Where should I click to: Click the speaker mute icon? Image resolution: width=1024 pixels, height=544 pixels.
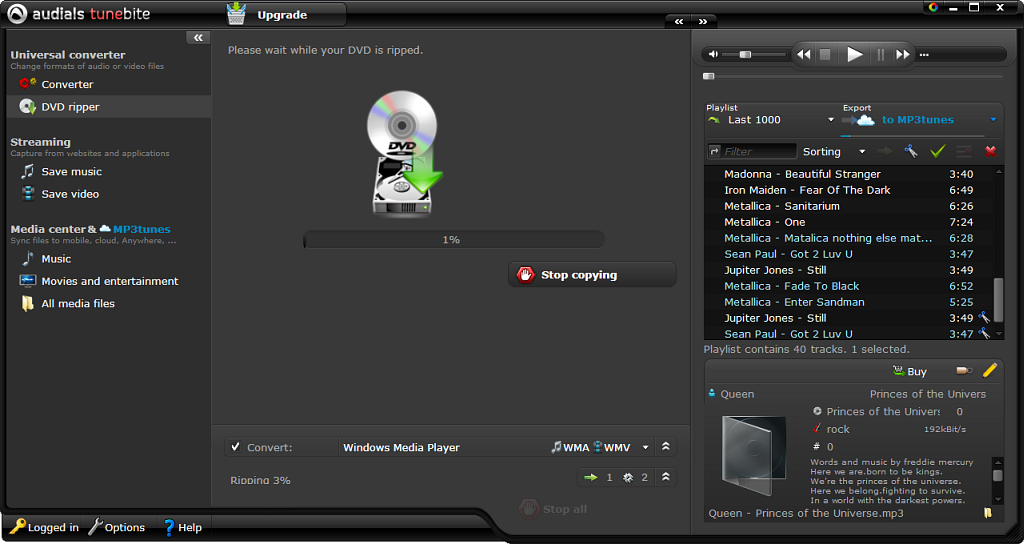click(713, 55)
